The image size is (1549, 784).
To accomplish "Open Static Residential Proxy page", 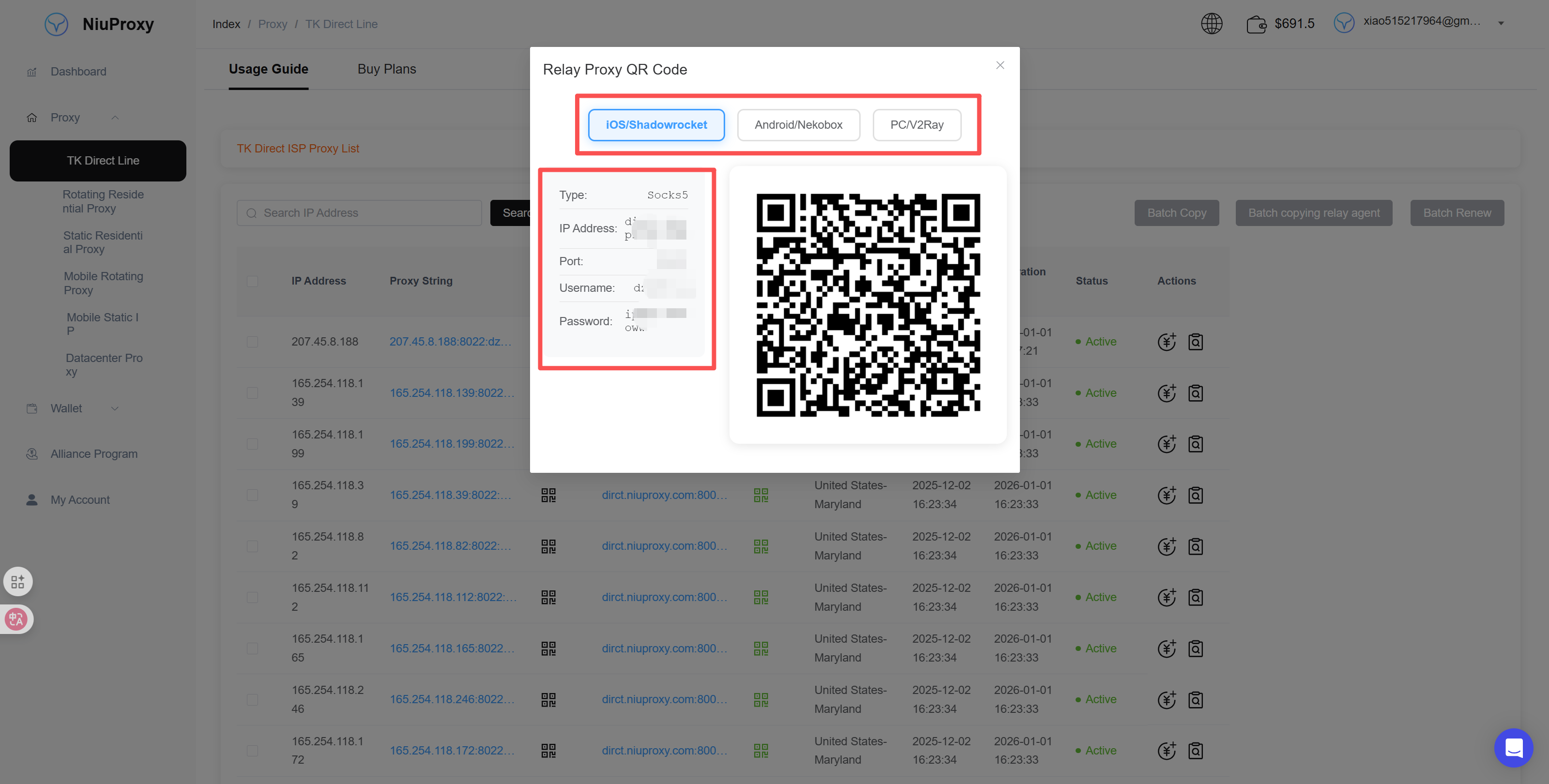I will pos(103,242).
